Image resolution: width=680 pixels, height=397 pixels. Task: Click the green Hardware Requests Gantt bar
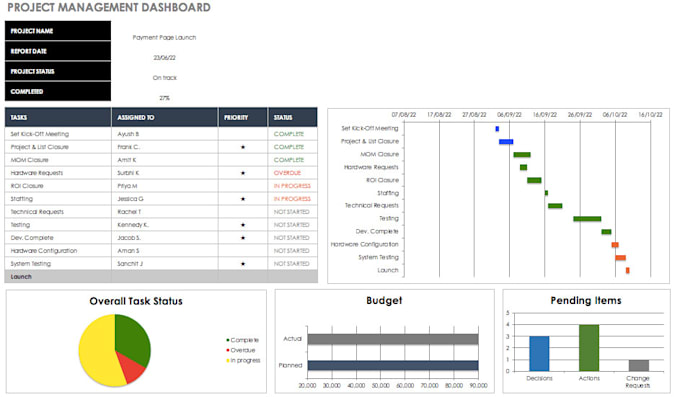point(523,167)
